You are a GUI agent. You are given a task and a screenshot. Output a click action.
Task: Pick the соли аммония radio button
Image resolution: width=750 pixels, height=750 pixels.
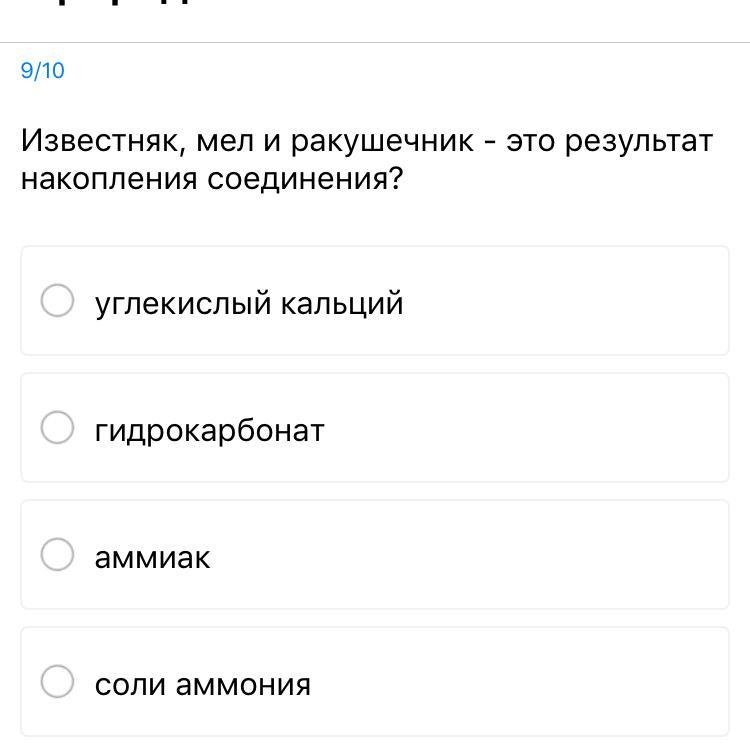tap(57, 681)
